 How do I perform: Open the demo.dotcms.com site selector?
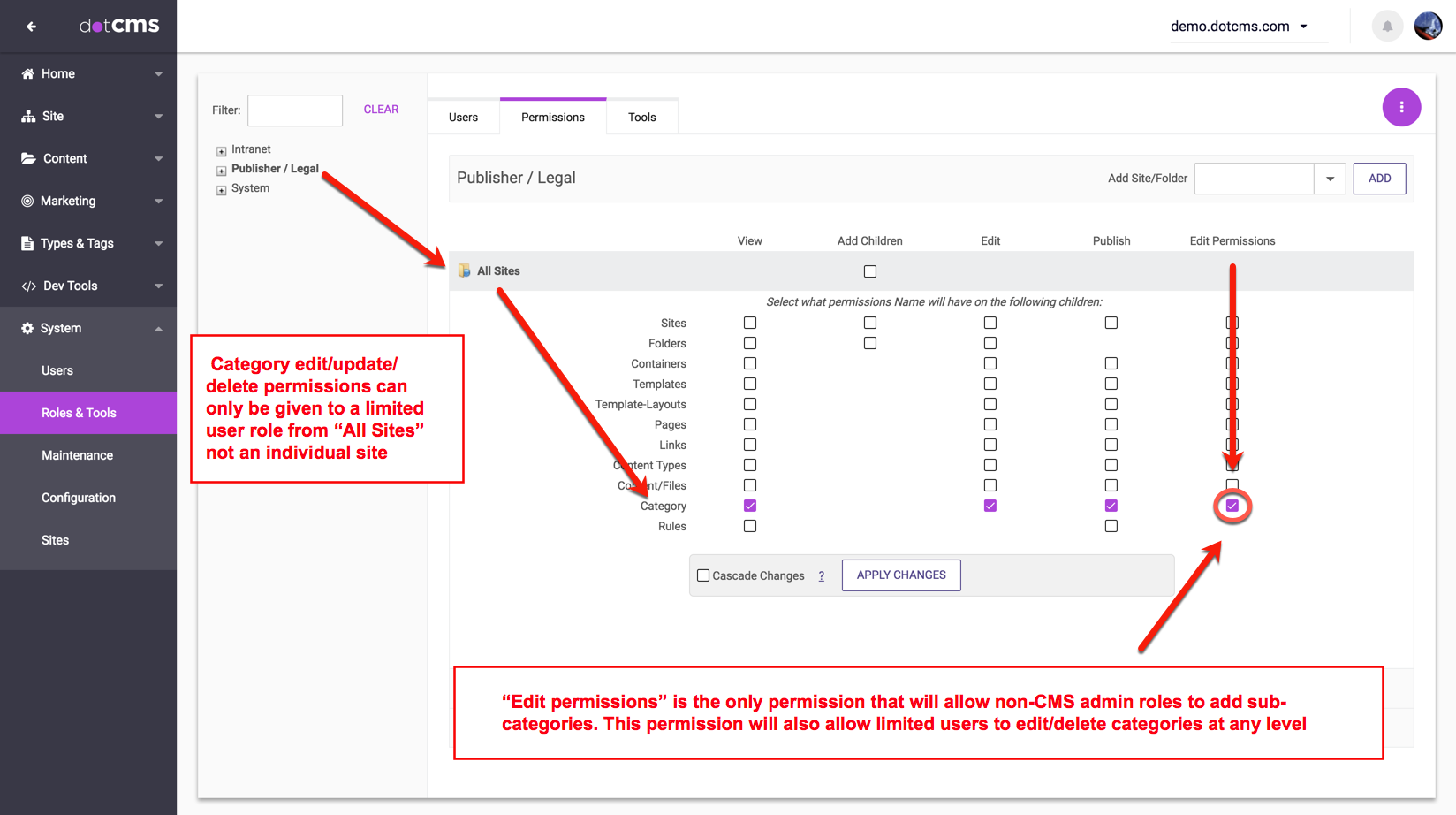pos(1239,27)
